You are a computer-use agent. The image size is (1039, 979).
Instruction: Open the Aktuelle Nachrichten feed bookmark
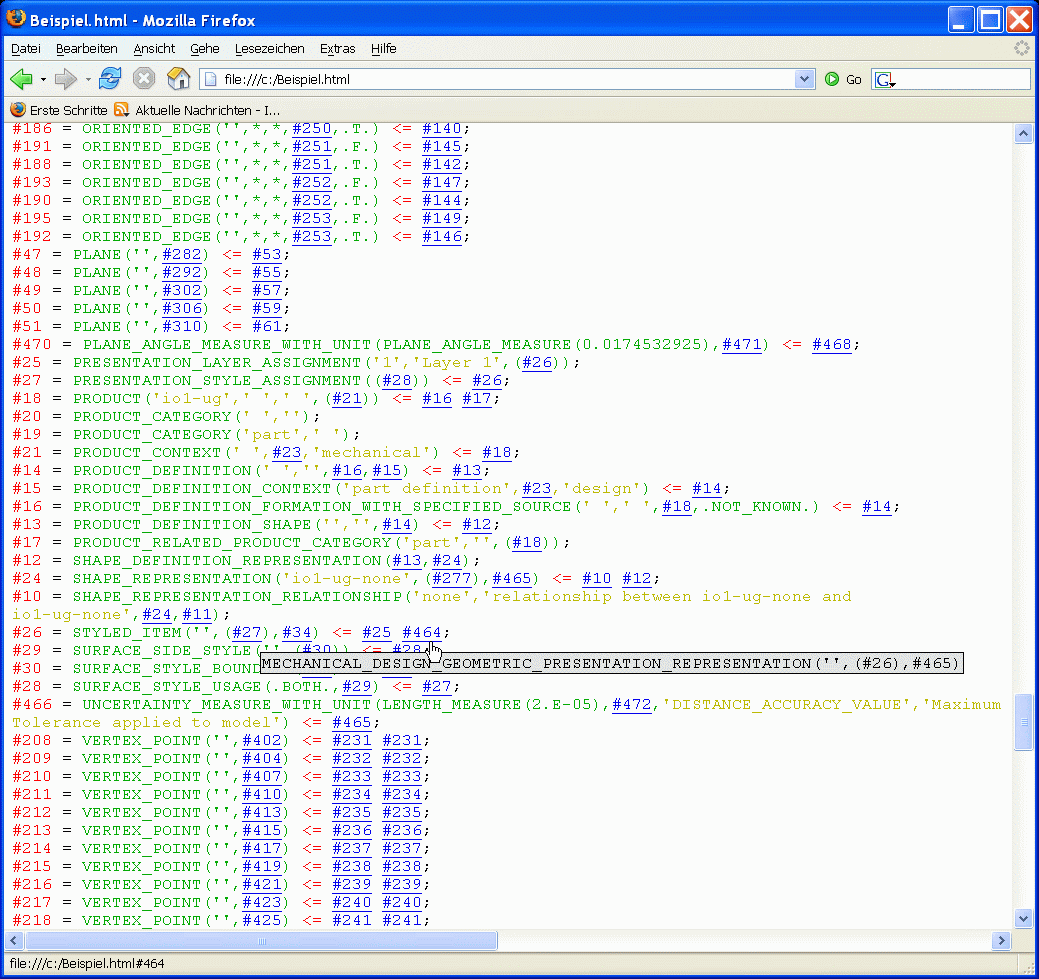pyautogui.click(x=198, y=110)
